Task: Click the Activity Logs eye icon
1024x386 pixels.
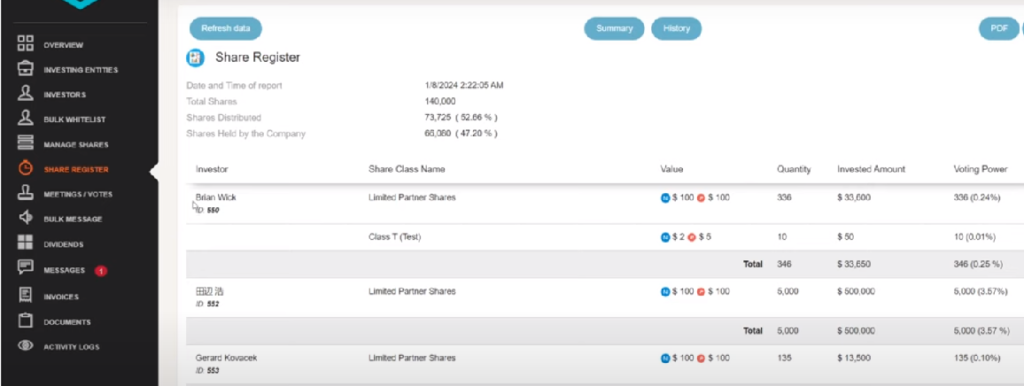Action: (25, 346)
